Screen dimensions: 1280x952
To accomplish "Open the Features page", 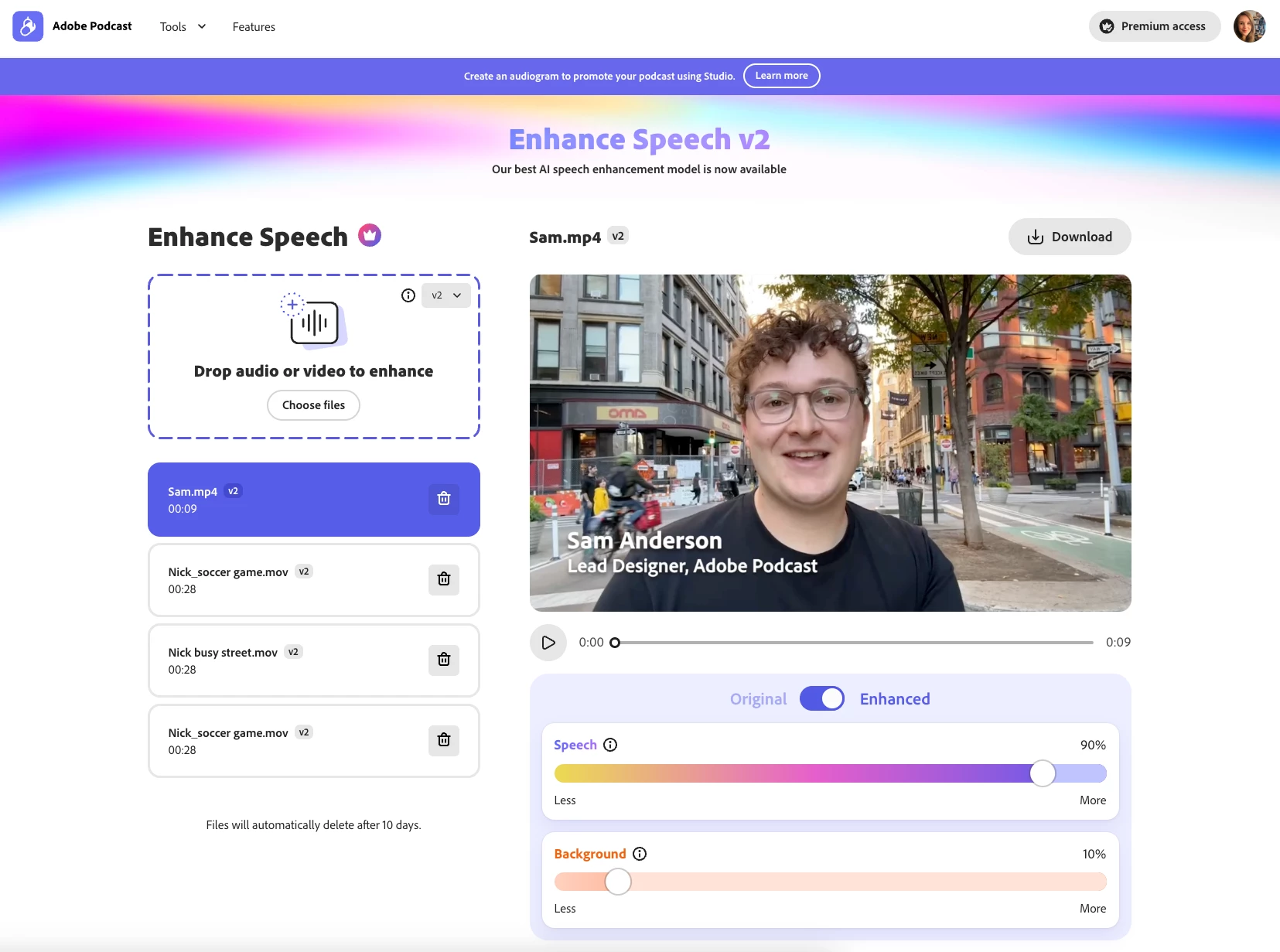I will tap(254, 26).
